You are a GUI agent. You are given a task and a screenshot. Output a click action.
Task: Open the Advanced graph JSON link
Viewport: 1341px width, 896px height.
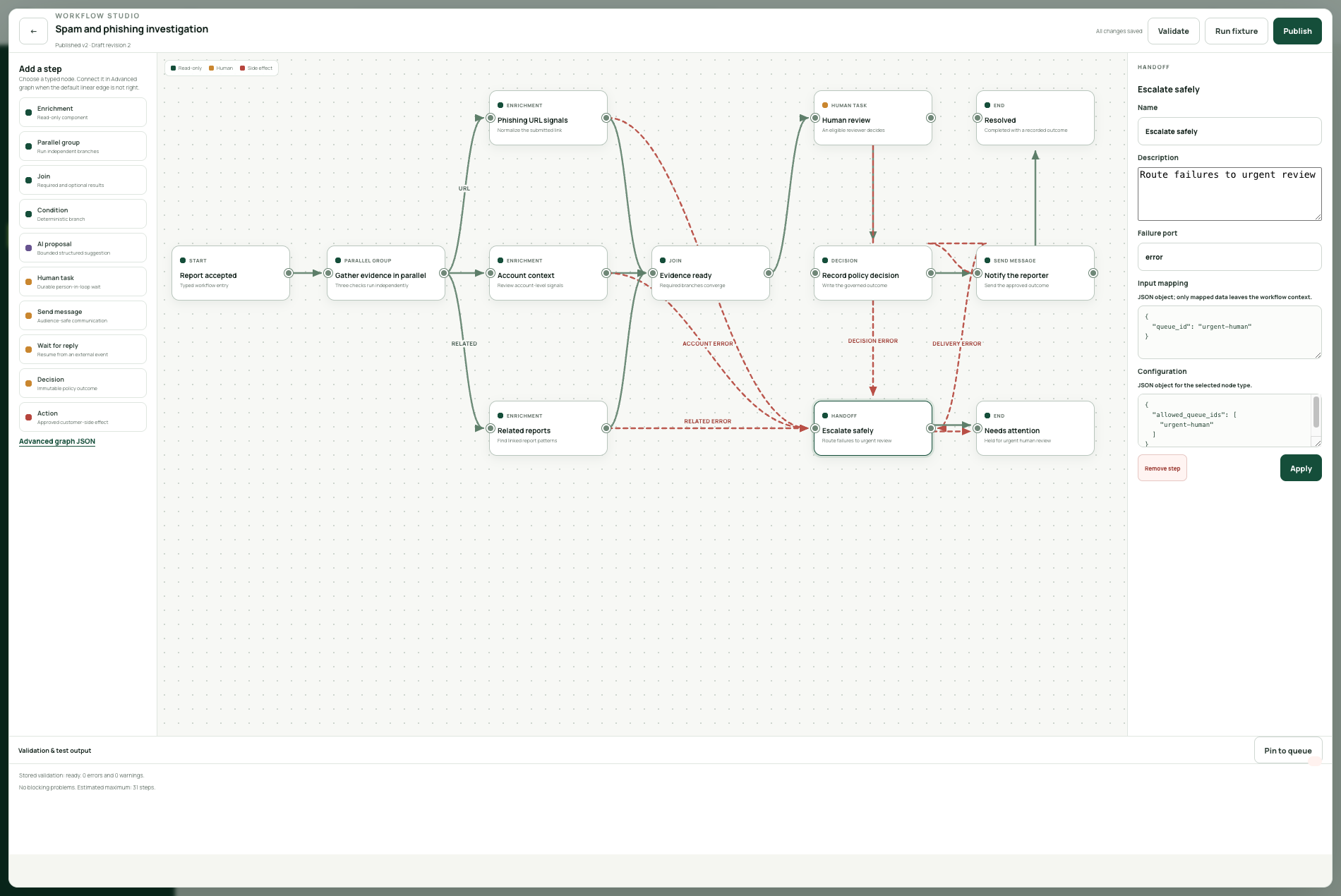coord(57,442)
